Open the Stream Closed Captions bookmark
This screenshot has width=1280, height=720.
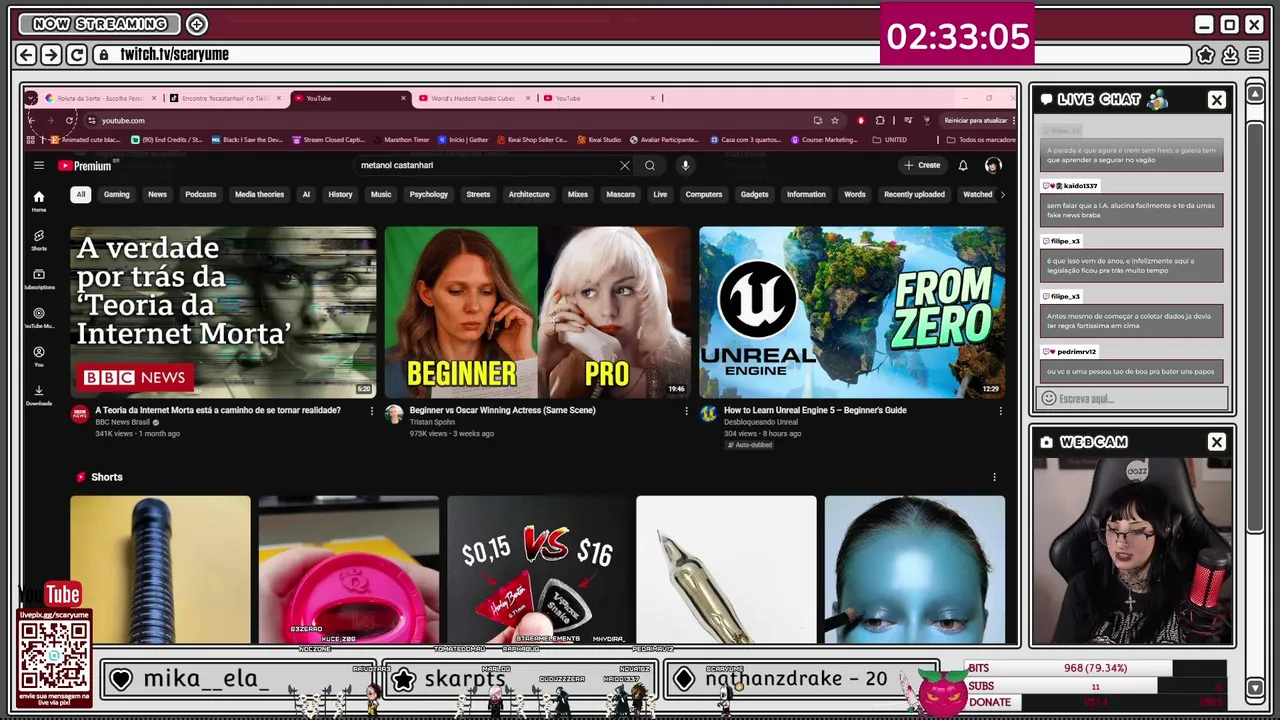[328, 140]
